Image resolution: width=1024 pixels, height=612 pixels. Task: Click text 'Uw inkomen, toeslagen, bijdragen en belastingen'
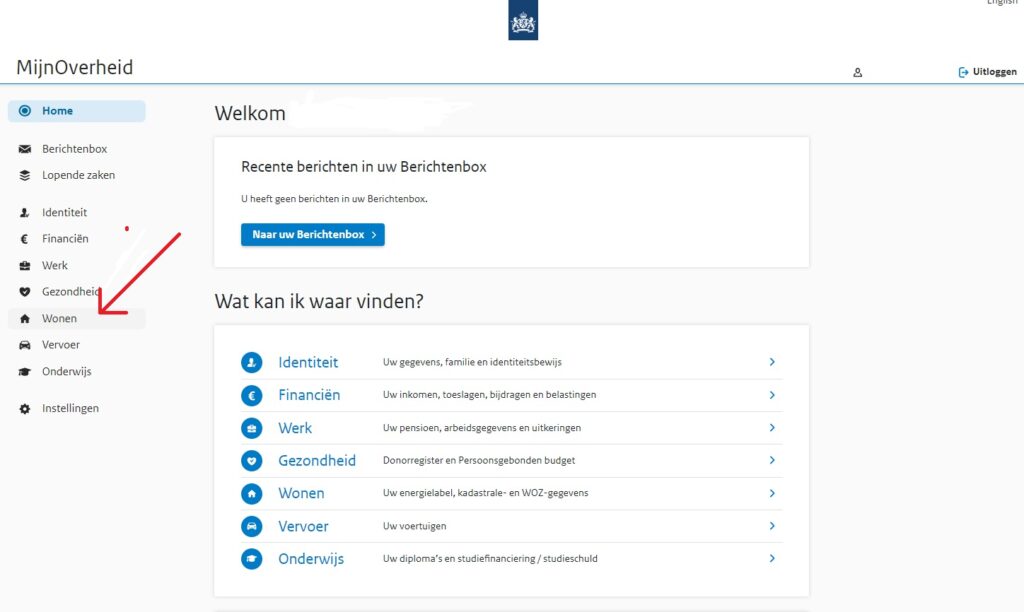tap(490, 395)
